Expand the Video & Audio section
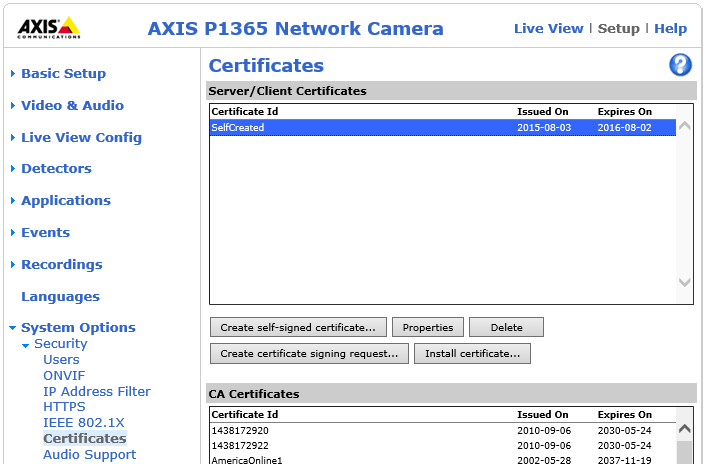 pyautogui.click(x=72, y=106)
